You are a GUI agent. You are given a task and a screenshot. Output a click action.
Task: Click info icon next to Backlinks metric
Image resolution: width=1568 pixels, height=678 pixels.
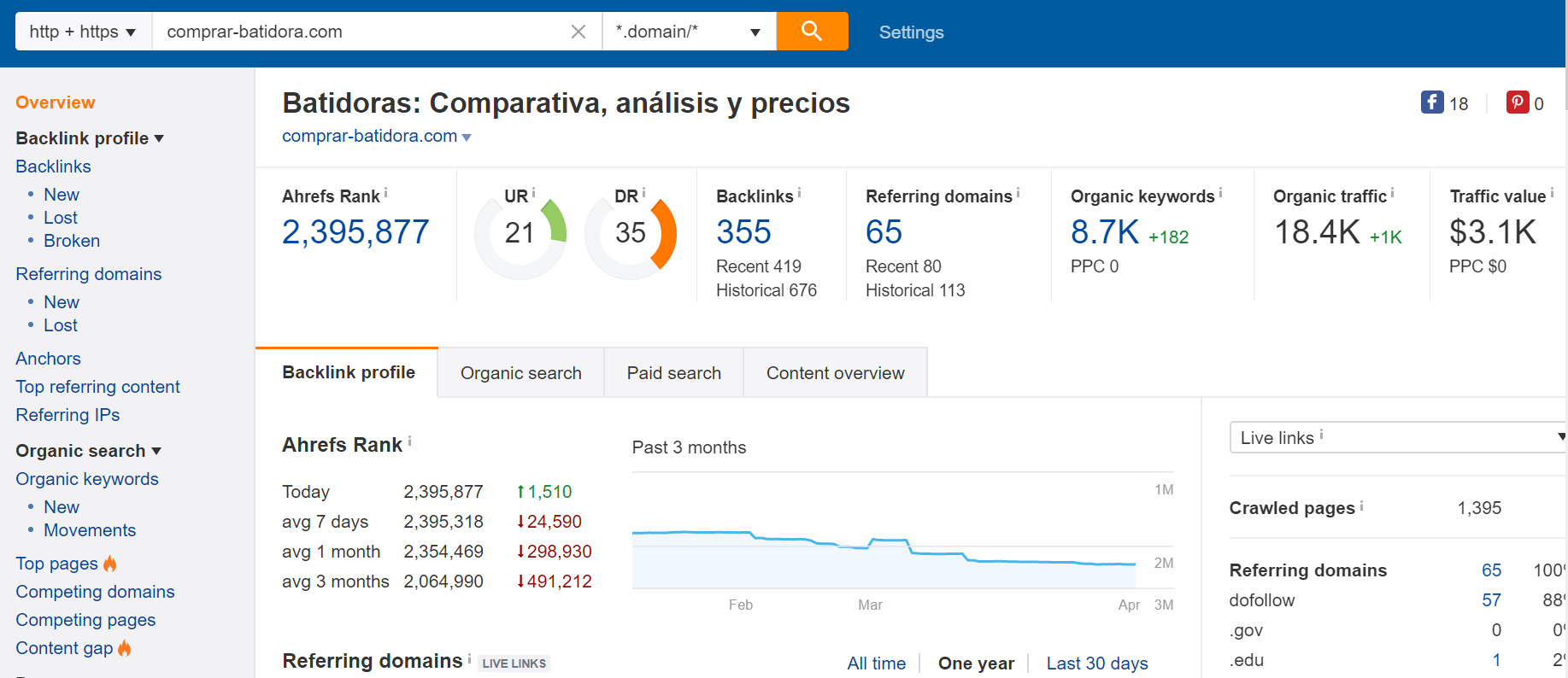(x=799, y=193)
